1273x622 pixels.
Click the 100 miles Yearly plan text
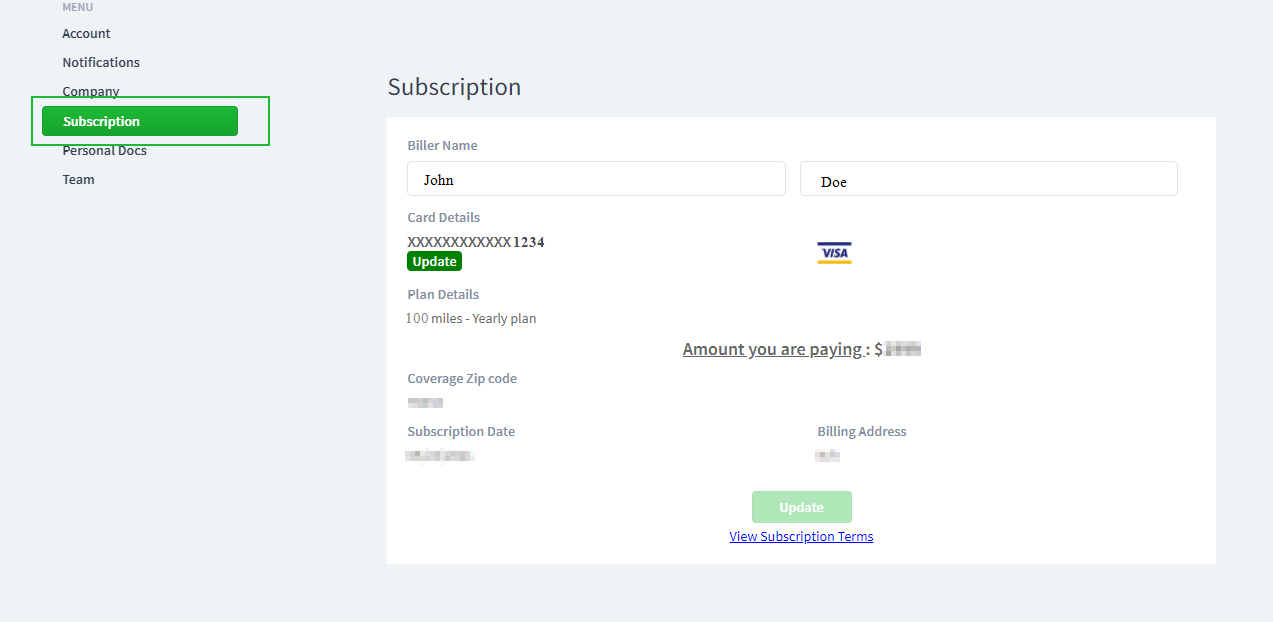[471, 318]
